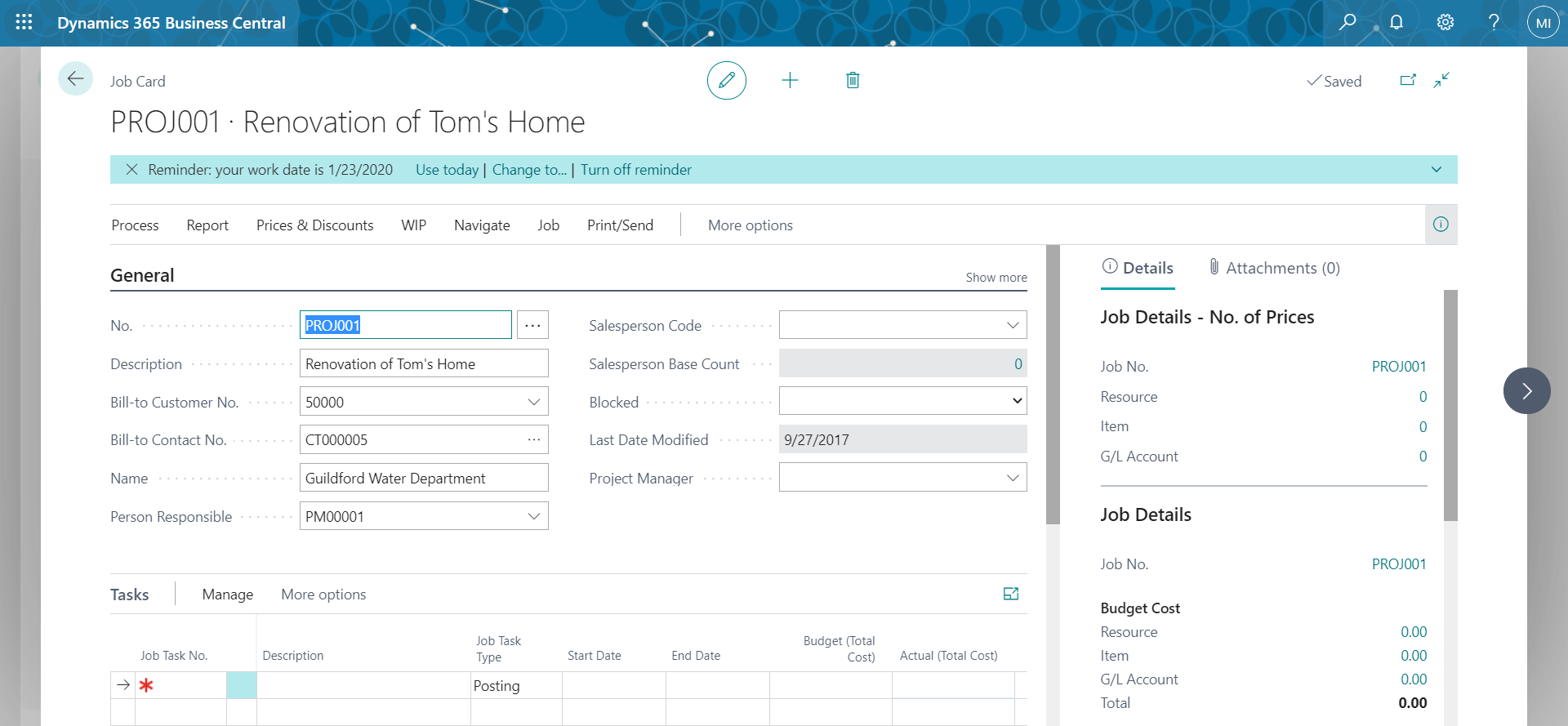Open the notifications bell
The height and width of the screenshot is (726, 1568).
(x=1396, y=22)
